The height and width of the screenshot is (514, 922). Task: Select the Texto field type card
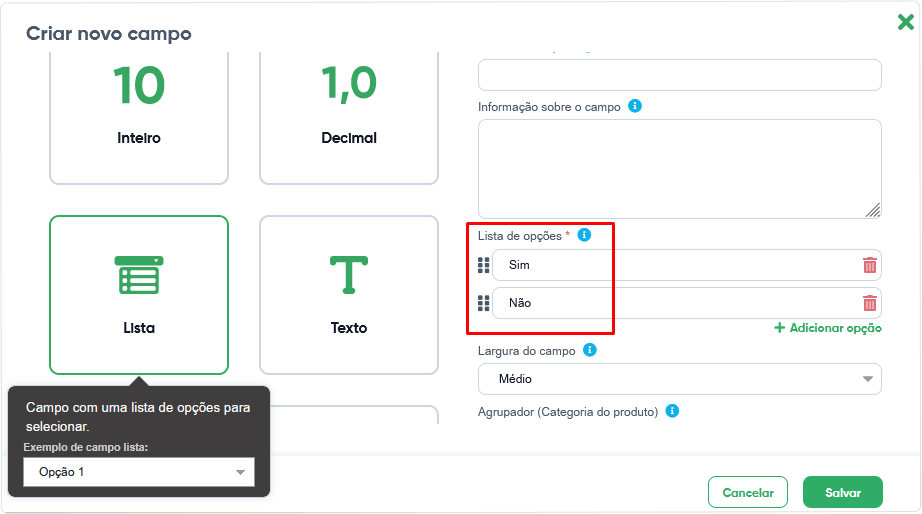click(349, 295)
